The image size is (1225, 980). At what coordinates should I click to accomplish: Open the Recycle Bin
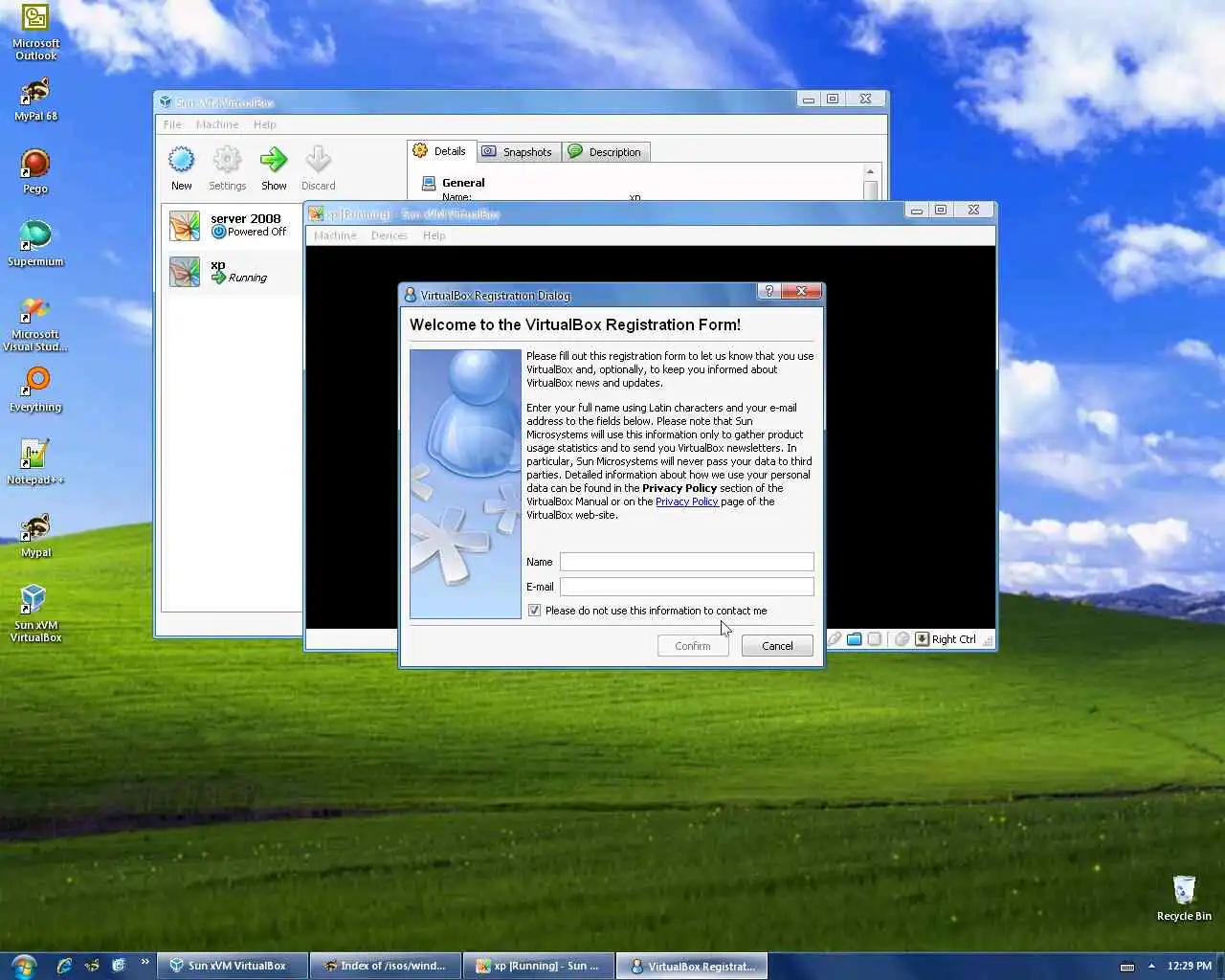point(1184,899)
